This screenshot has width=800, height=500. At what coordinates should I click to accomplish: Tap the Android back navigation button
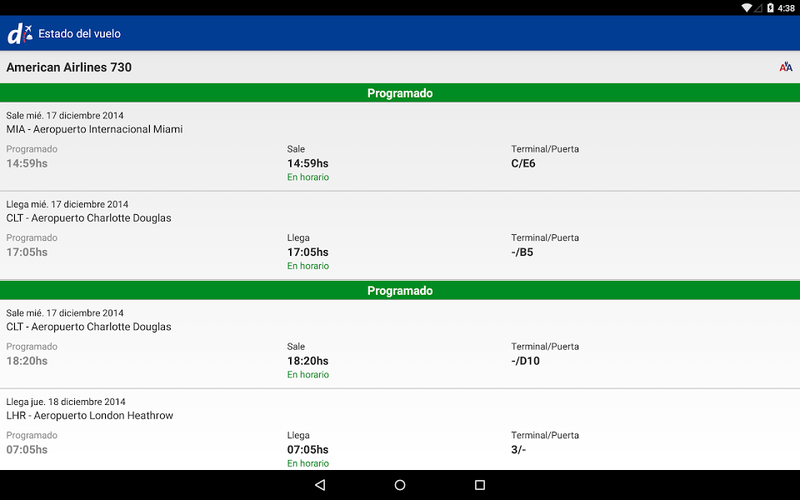[x=320, y=485]
